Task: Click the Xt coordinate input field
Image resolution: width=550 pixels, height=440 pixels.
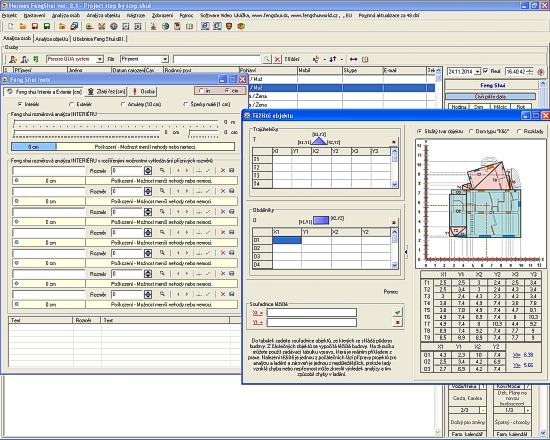Action: pyautogui.click(x=311, y=312)
